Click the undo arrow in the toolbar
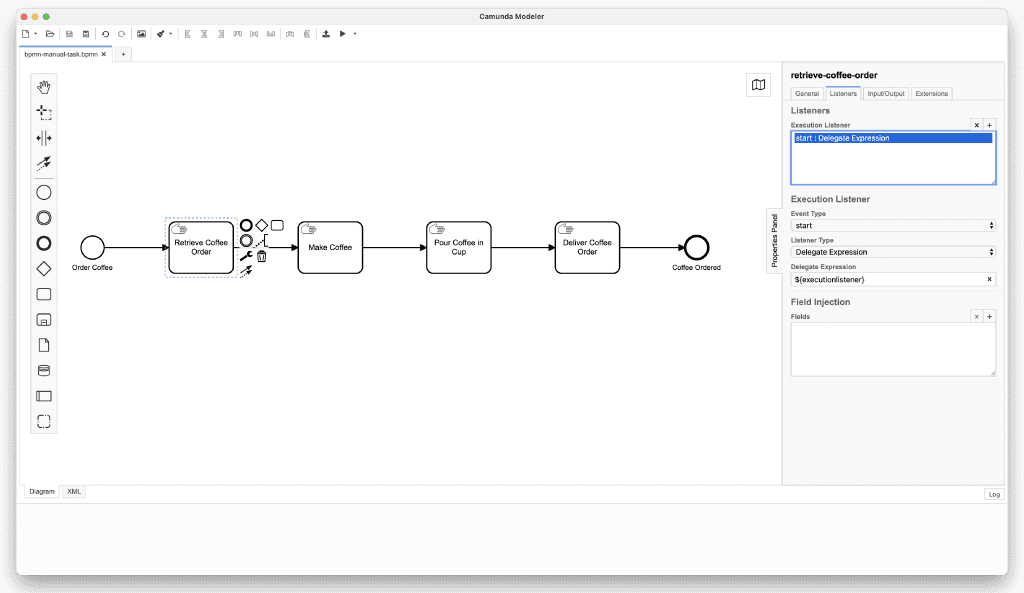The width and height of the screenshot is (1024, 593). [106, 34]
